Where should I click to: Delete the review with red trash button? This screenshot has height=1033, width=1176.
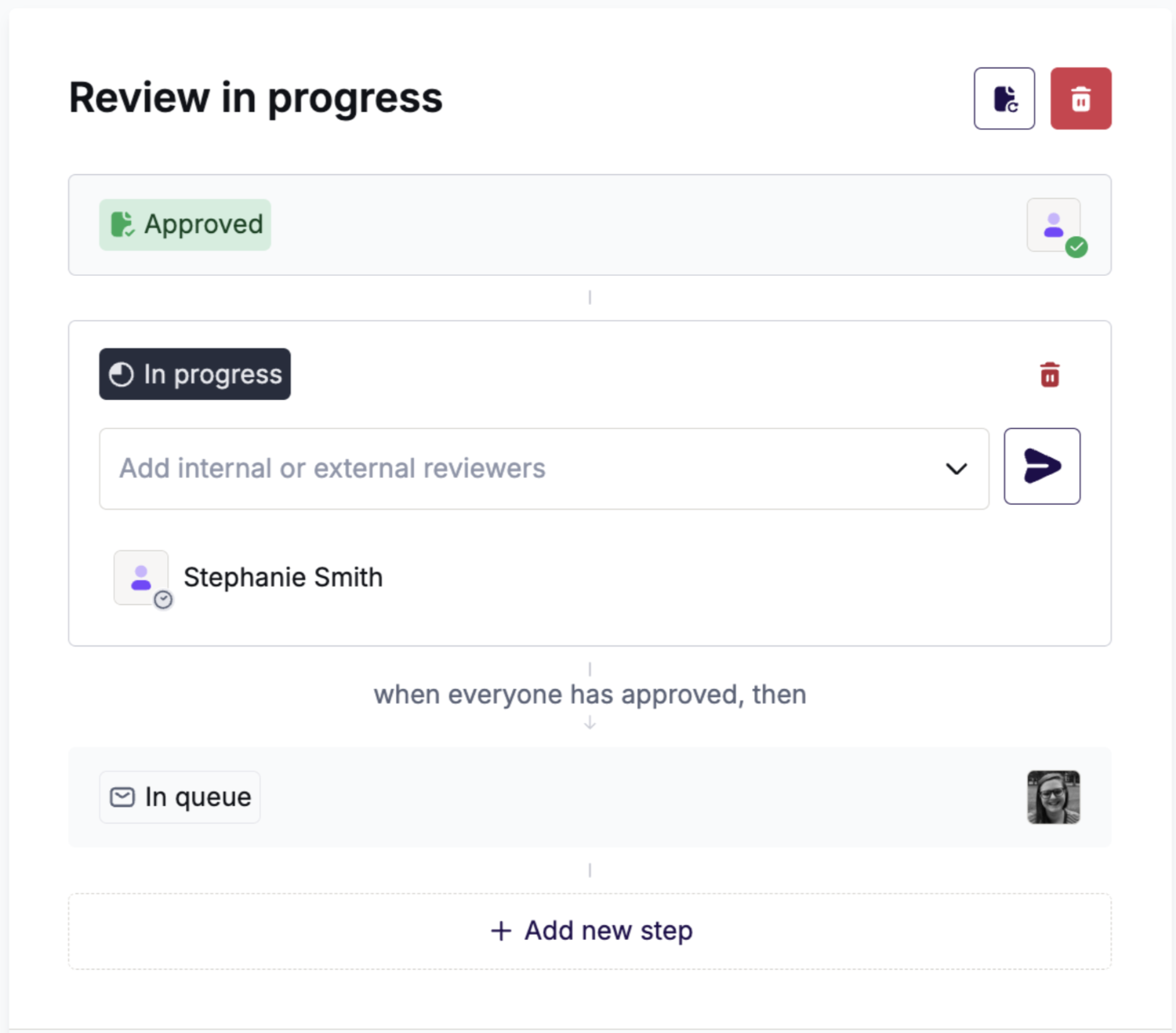[1080, 99]
